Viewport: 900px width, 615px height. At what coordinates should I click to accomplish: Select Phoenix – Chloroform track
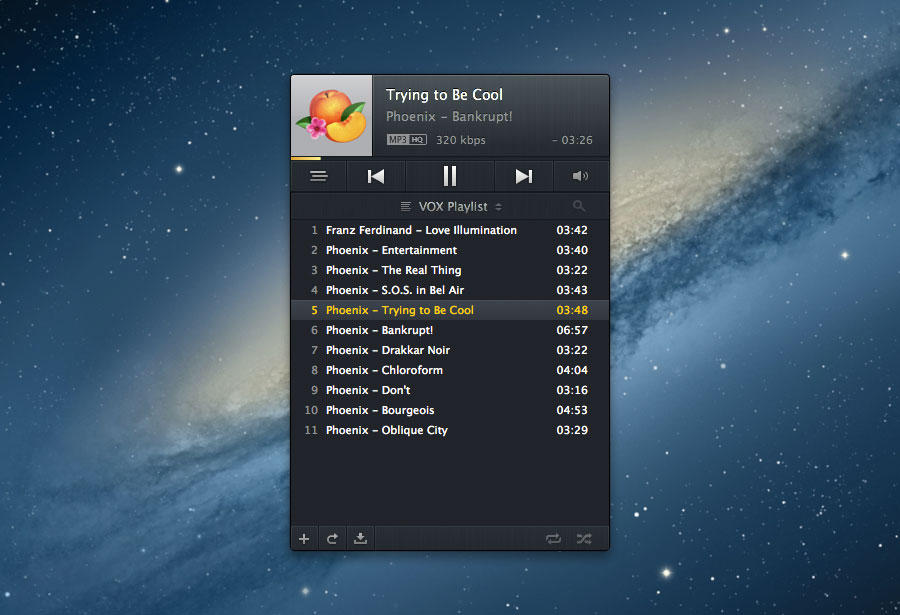450,370
